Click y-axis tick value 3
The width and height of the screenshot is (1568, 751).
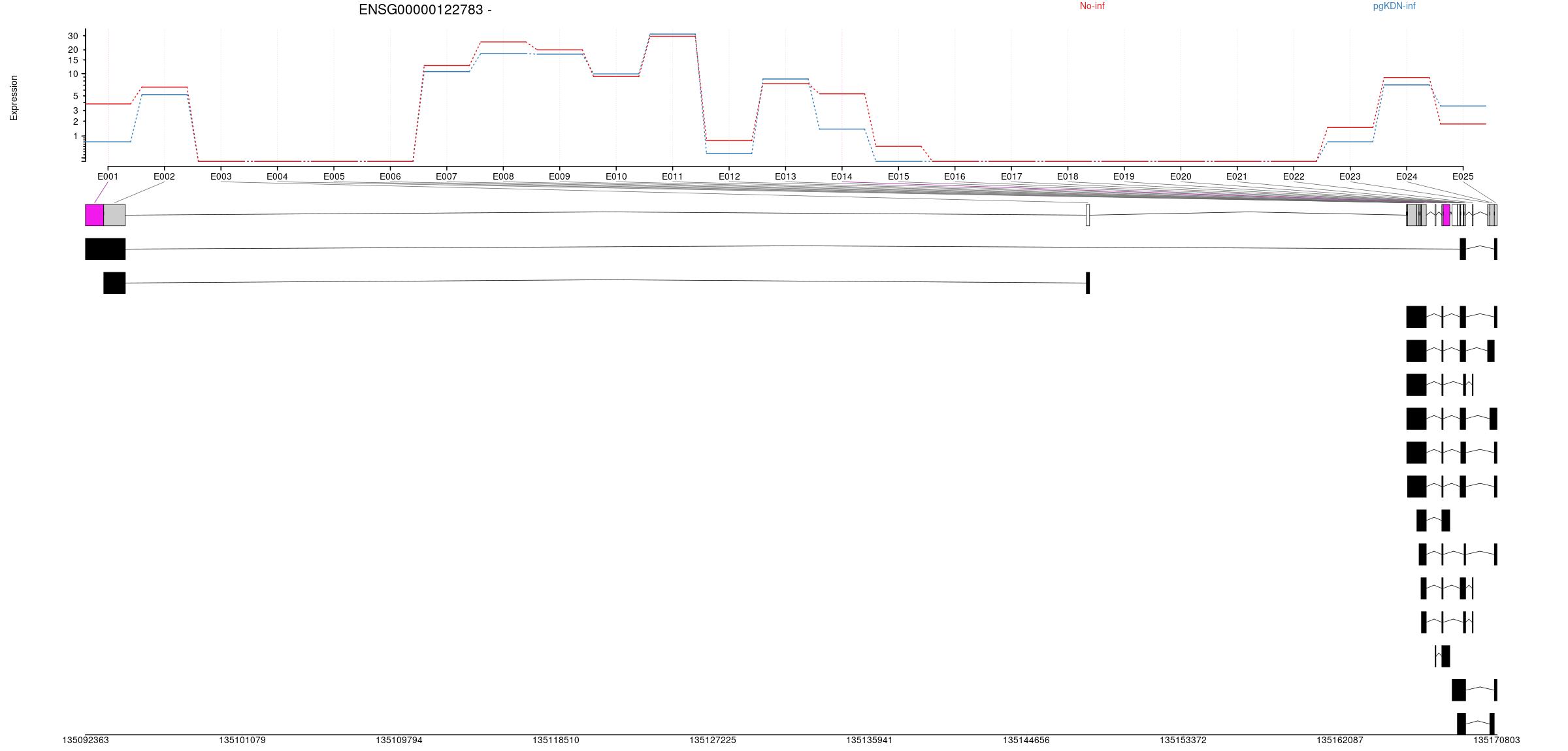[x=76, y=110]
